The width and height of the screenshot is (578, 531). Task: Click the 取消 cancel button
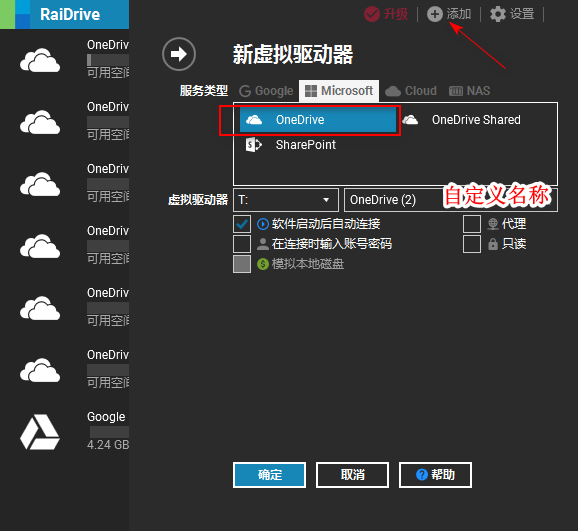(352, 475)
